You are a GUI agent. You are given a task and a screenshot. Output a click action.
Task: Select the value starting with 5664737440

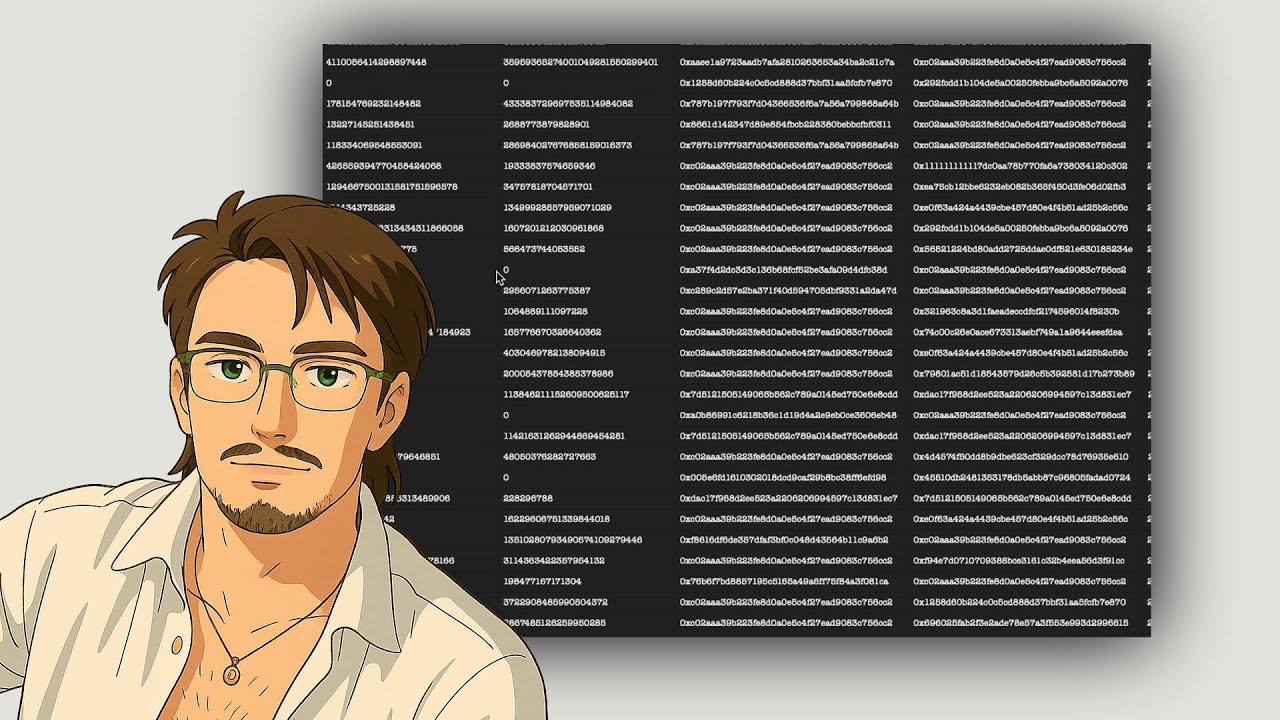pos(544,249)
